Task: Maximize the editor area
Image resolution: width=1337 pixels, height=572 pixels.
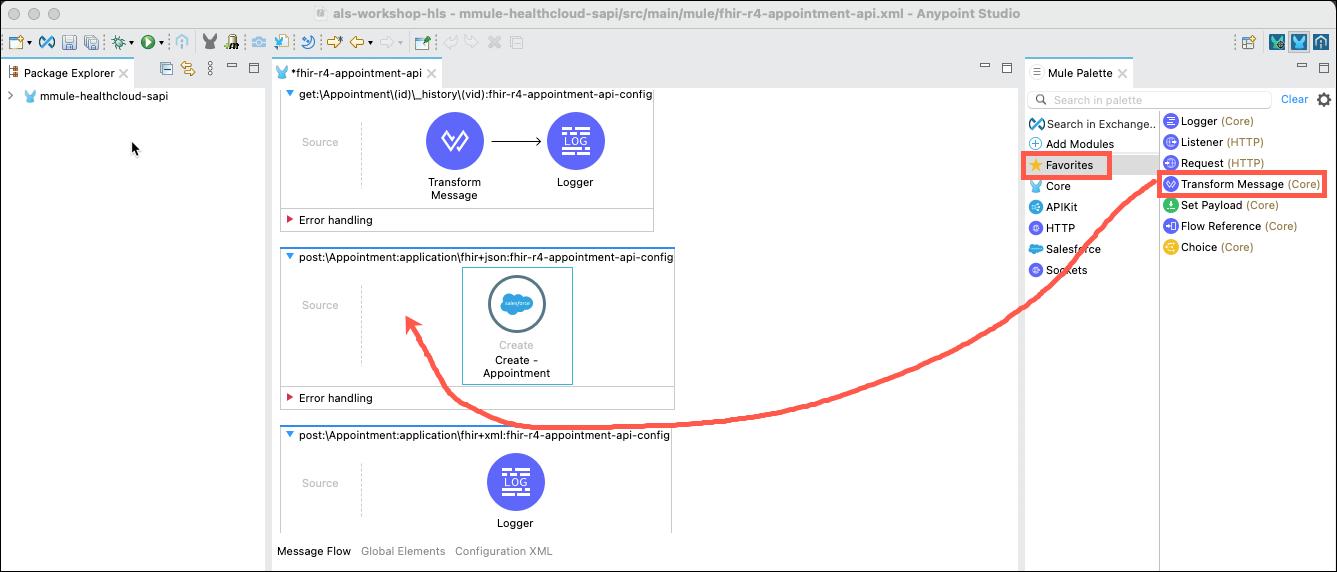Action: coord(1007,68)
